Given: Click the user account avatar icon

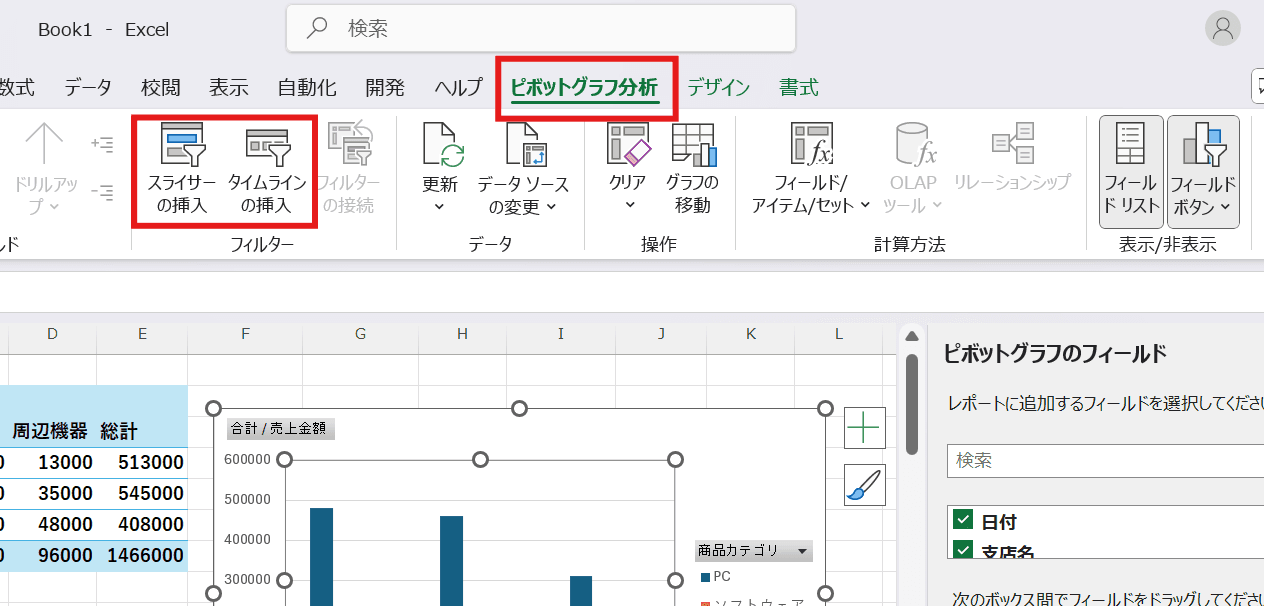Looking at the screenshot, I should coord(1222,29).
